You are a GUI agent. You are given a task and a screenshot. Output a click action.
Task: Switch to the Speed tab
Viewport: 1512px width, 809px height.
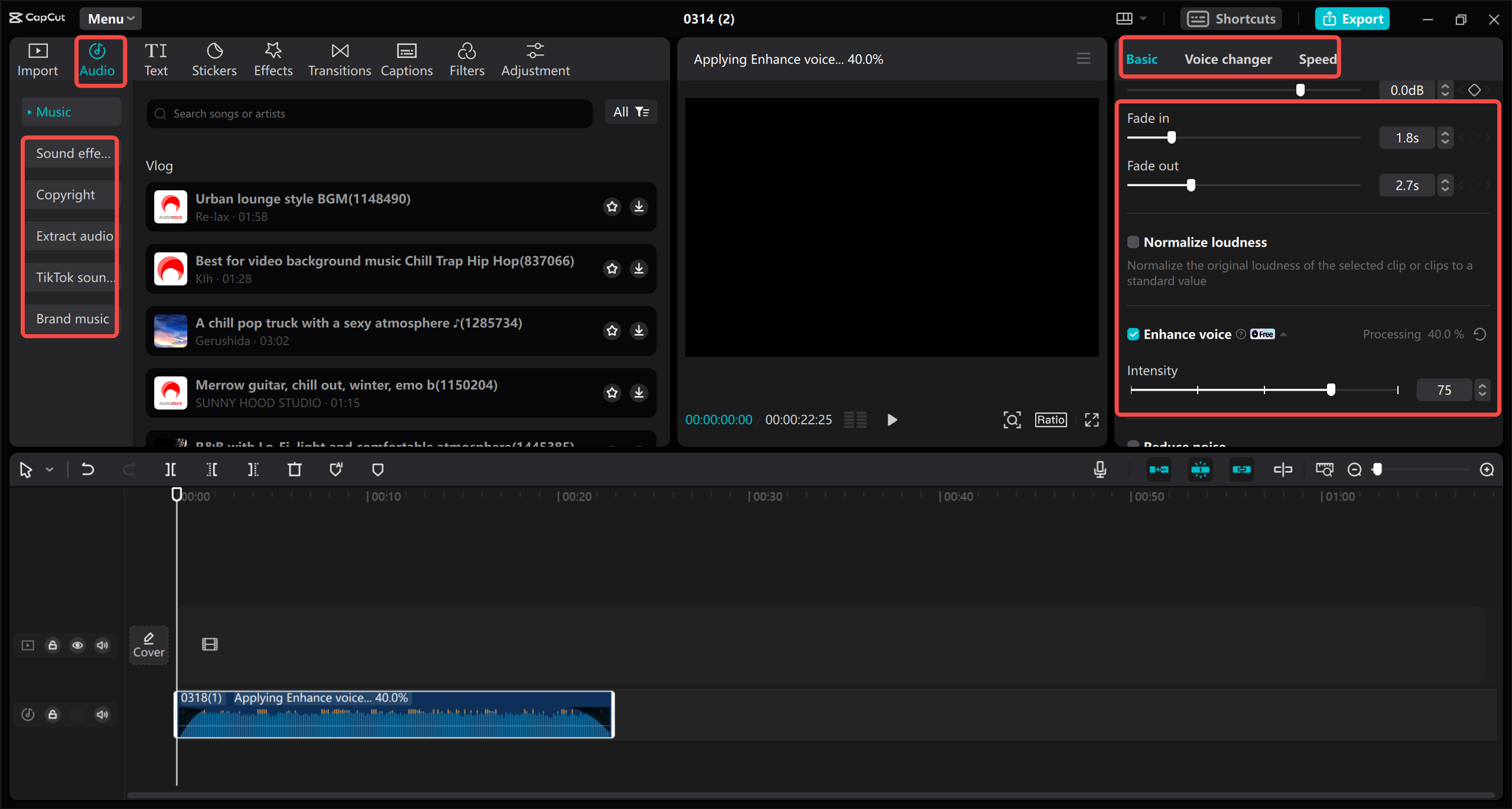[1318, 59]
